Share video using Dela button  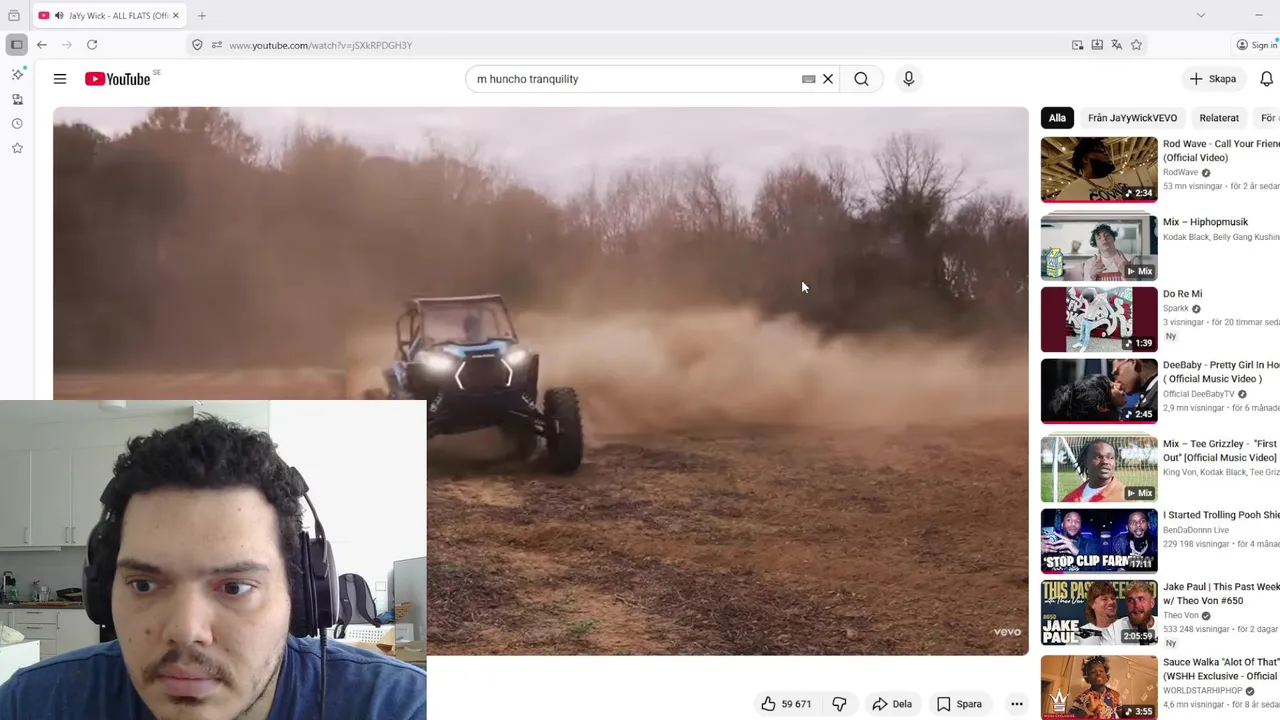[x=892, y=704]
